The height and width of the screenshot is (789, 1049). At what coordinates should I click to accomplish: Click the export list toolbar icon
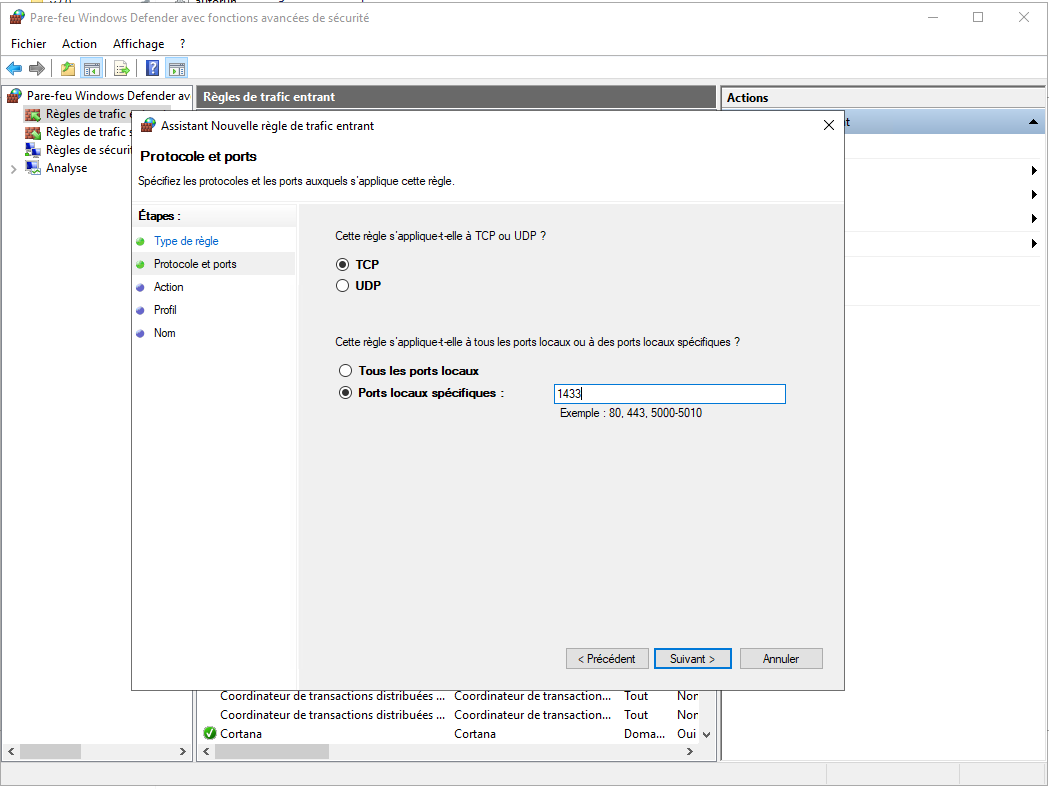[121, 69]
